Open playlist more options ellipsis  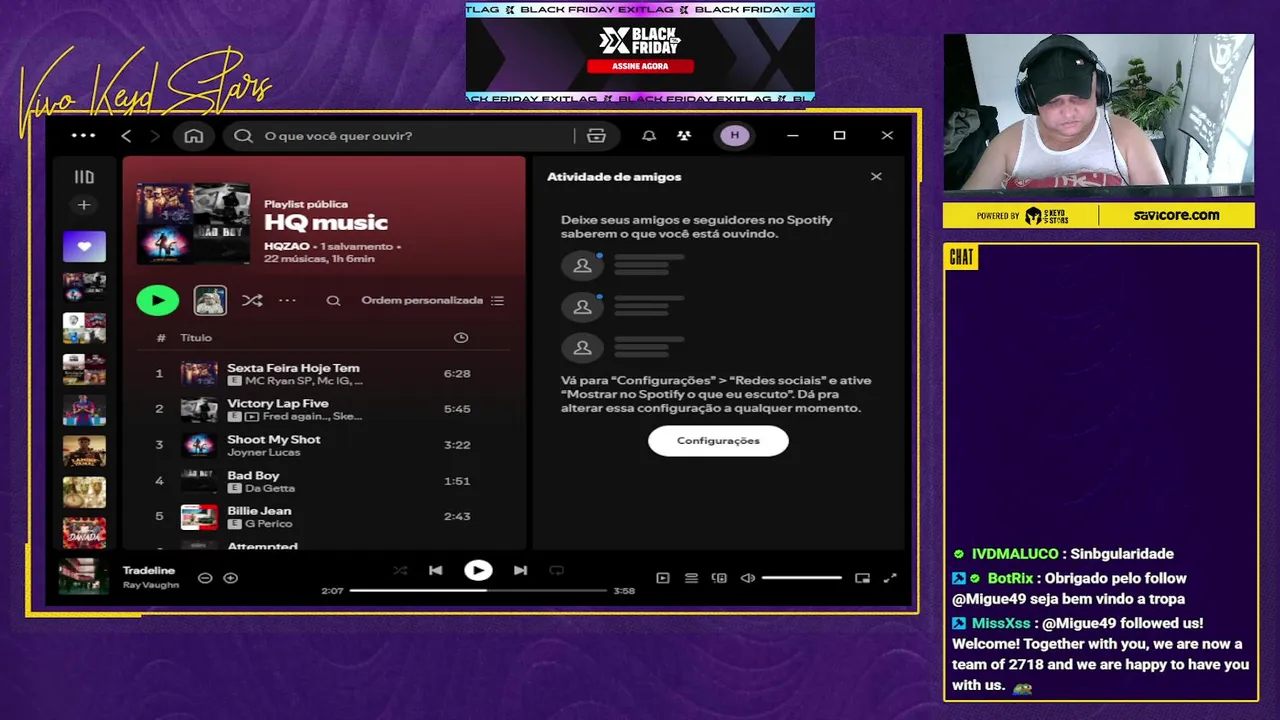point(287,300)
